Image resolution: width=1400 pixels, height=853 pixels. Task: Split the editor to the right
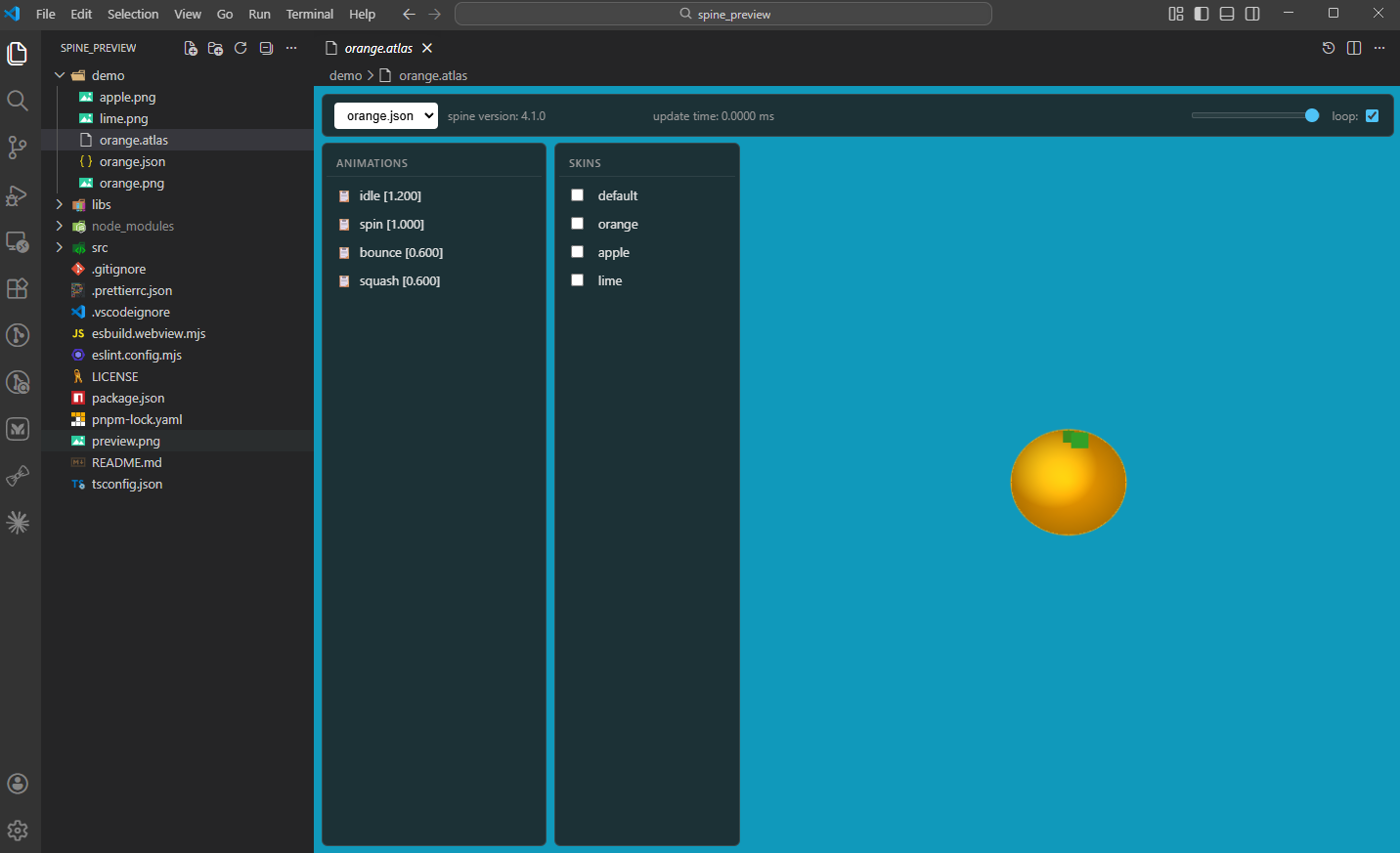click(1354, 48)
